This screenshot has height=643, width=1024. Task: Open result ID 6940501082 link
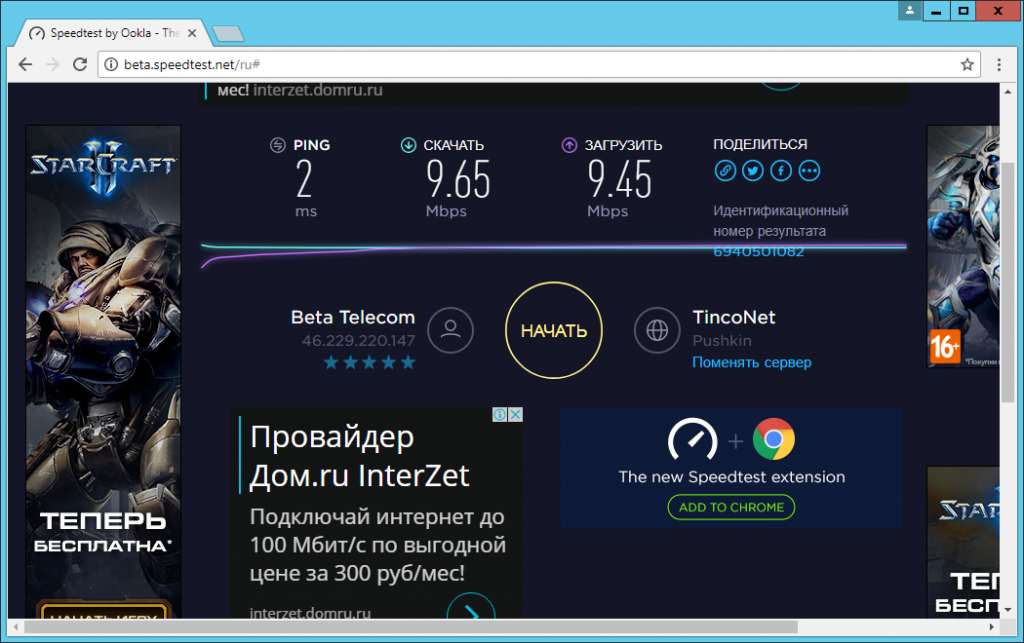(758, 251)
